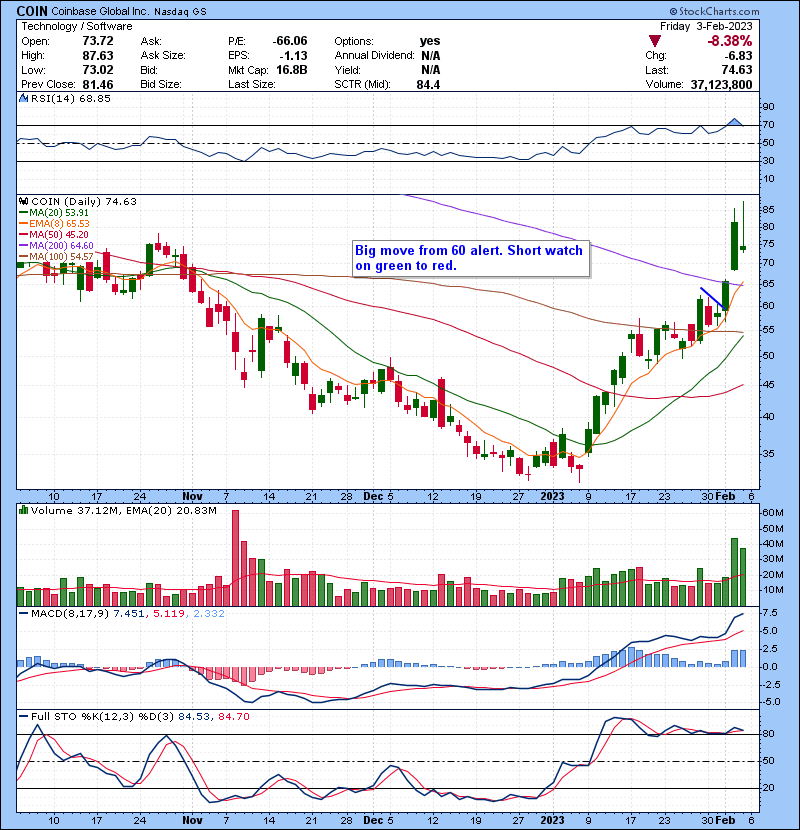Click the Options value yes

pos(430,41)
